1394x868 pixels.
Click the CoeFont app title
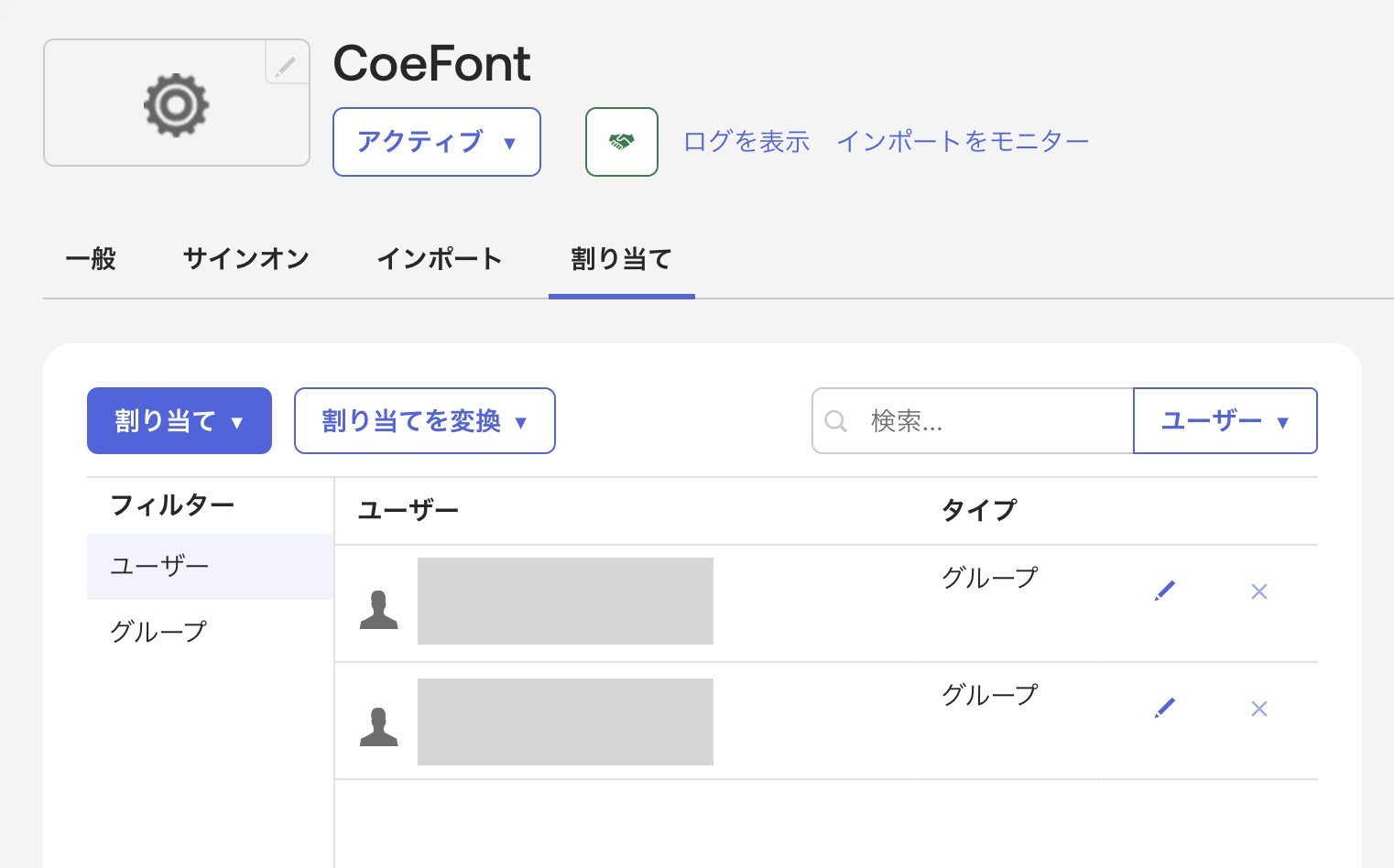point(432,64)
